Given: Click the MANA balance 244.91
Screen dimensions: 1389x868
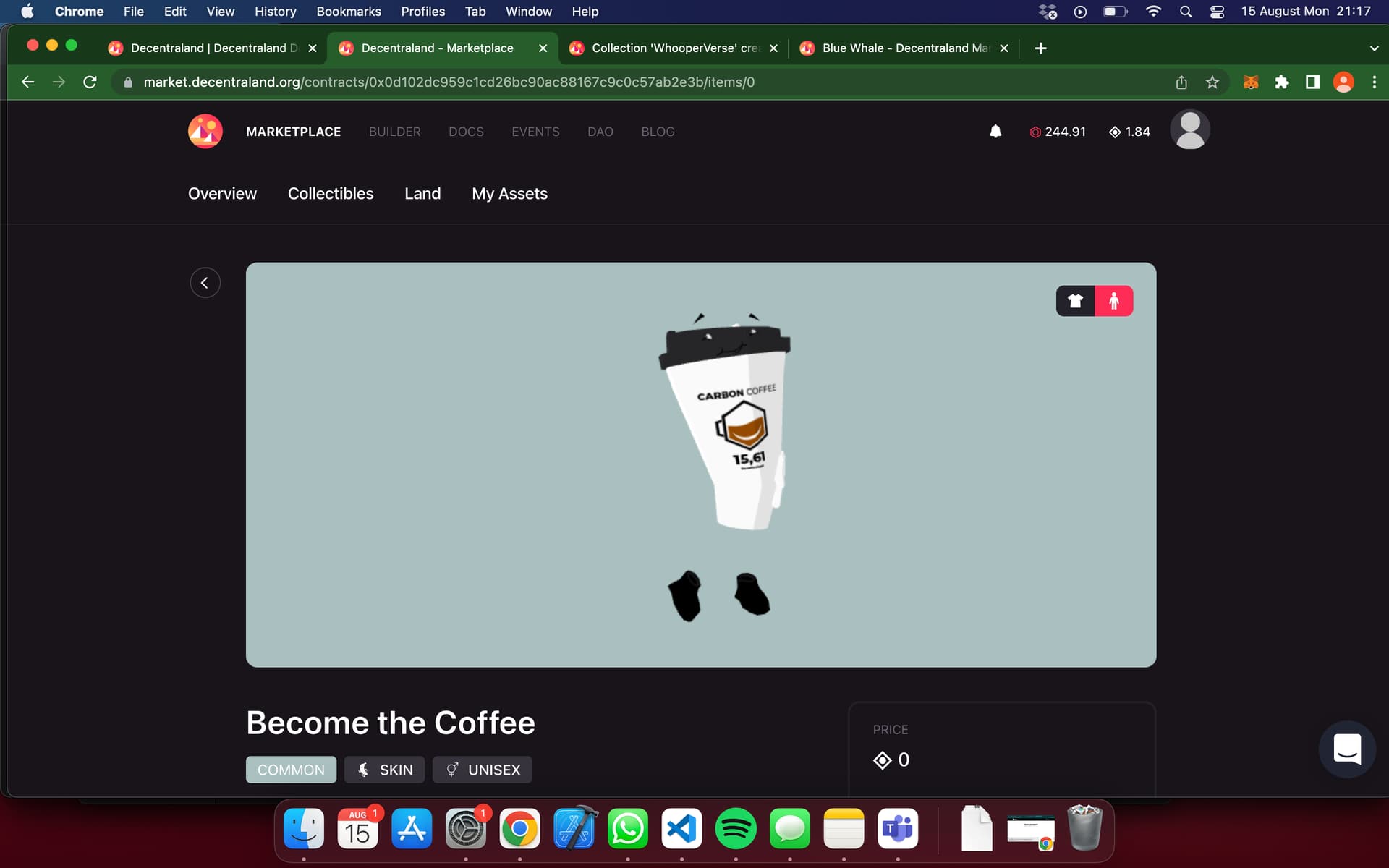Looking at the screenshot, I should pyautogui.click(x=1058, y=132).
